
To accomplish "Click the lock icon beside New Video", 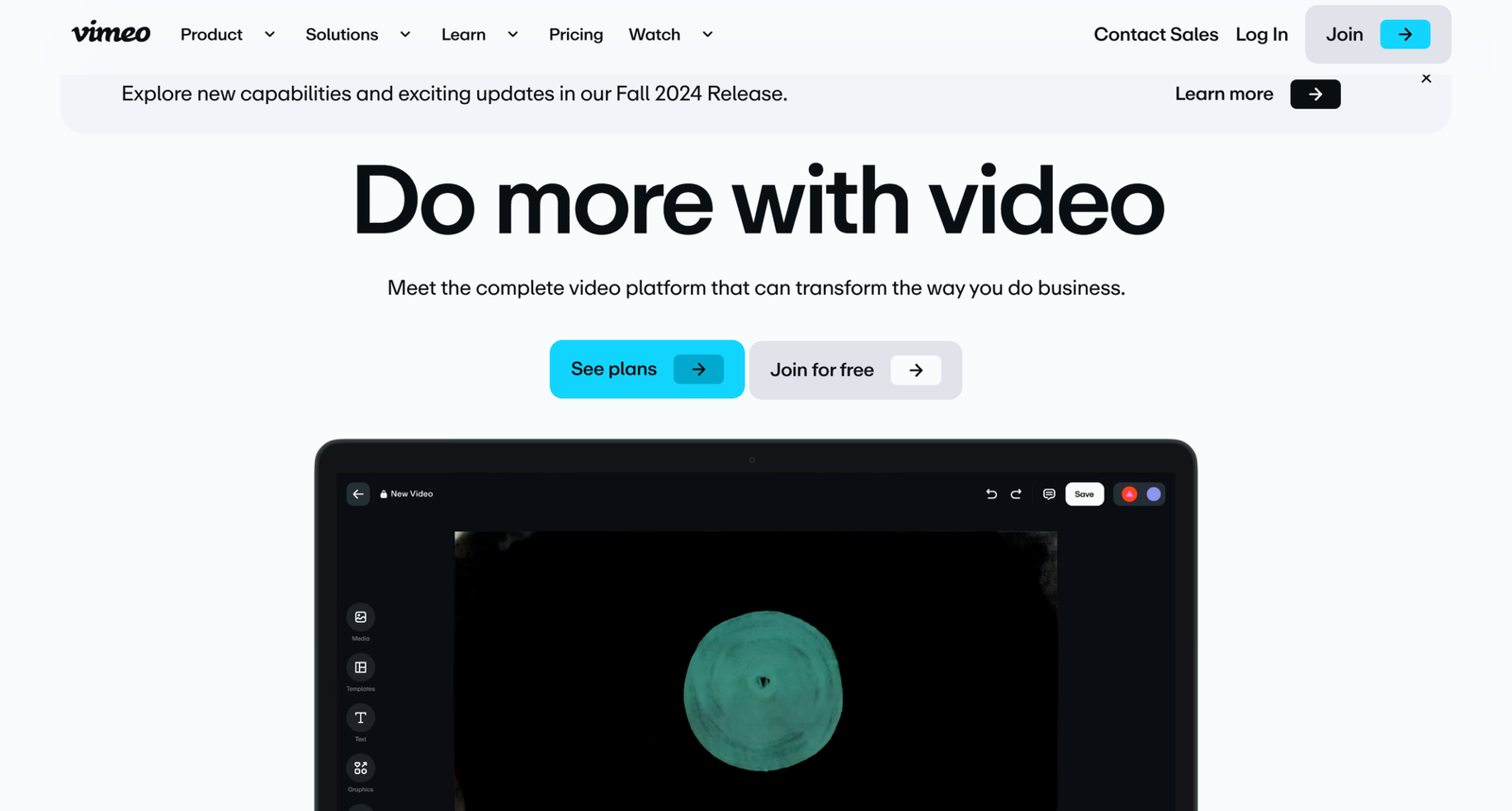I will [384, 494].
